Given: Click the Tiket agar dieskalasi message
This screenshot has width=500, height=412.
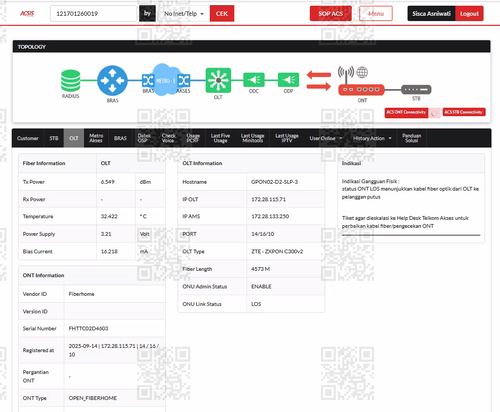Looking at the screenshot, I should 405,222.
